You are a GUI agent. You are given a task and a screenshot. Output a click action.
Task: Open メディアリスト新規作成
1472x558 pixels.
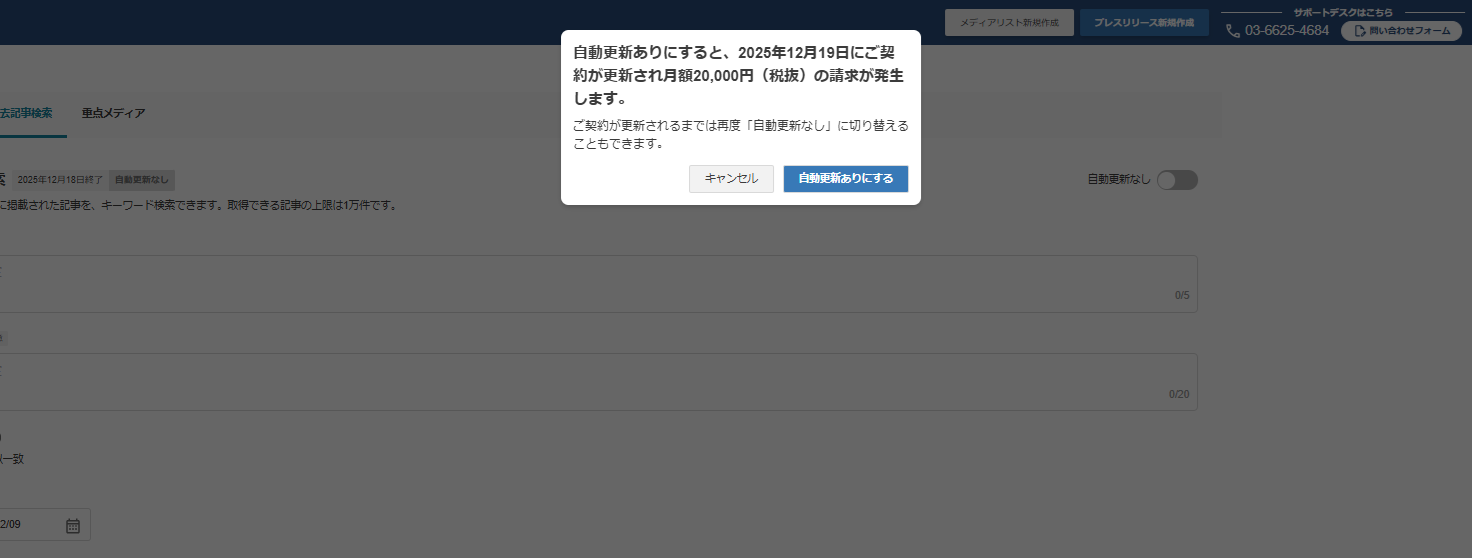(1009, 22)
